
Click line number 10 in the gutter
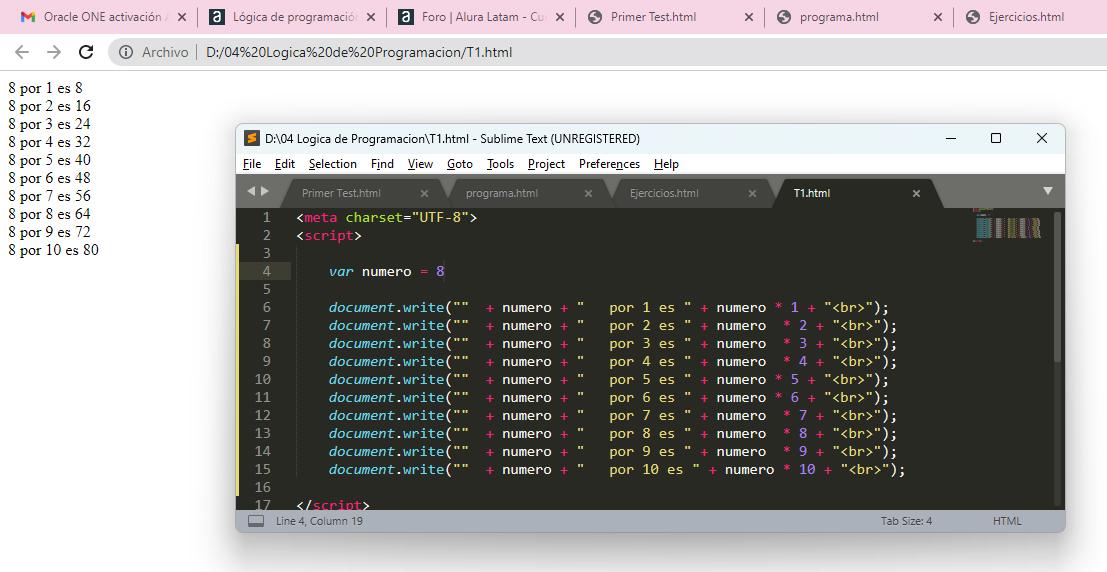point(263,379)
